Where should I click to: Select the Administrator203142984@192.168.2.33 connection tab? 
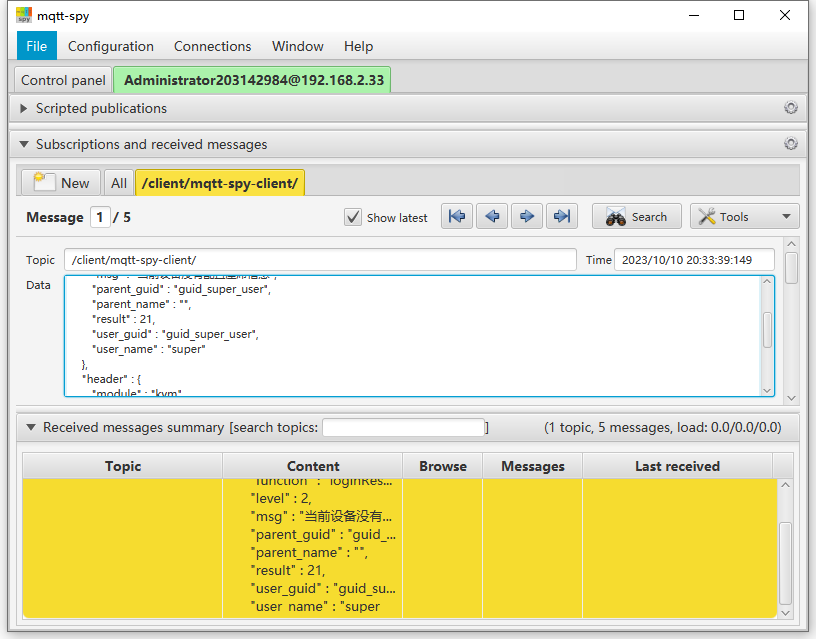(253, 80)
